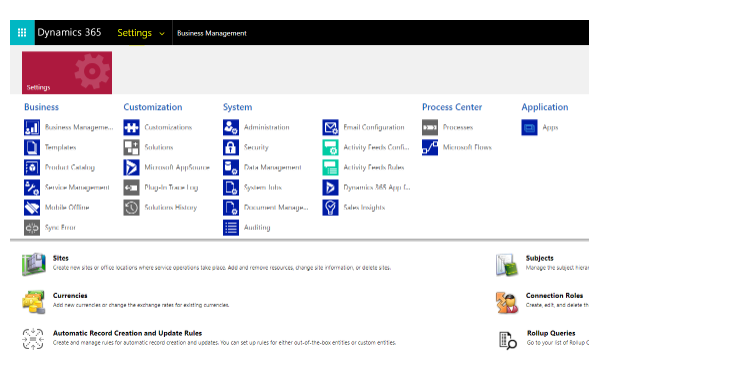Image resolution: width=750 pixels, height=375 pixels.
Task: Click the Customizations puzzle icon
Action: (x=132, y=128)
